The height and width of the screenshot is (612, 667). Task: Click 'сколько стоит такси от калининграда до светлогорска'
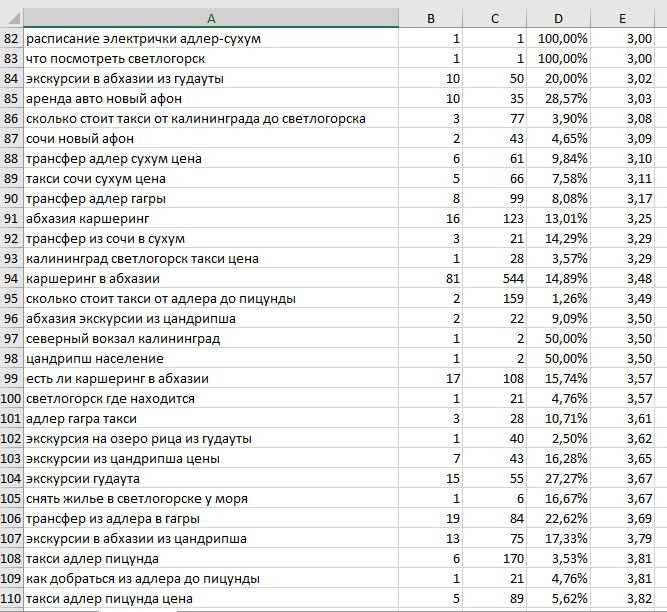pos(211,118)
